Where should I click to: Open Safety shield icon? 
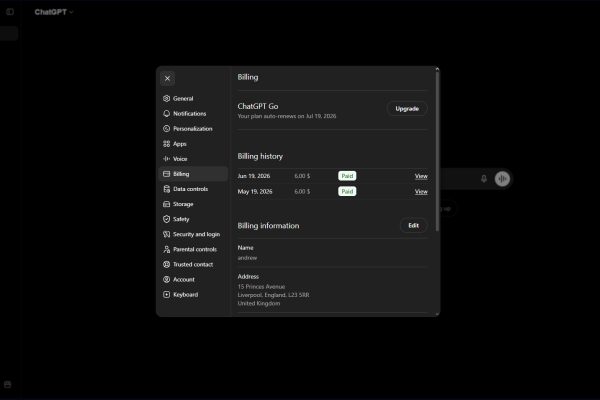[x=166, y=219]
